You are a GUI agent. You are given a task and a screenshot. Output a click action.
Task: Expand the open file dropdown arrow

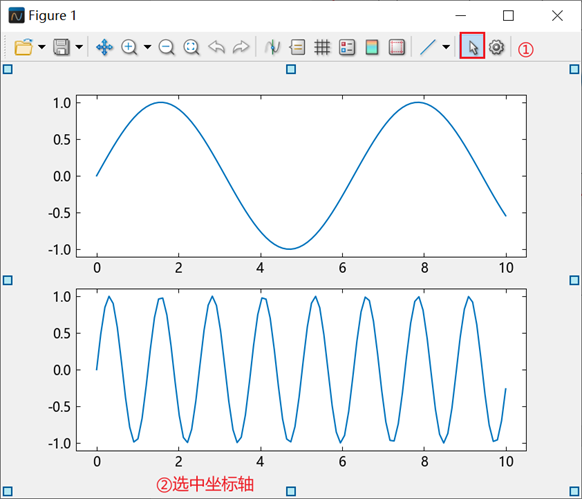click(x=42, y=47)
